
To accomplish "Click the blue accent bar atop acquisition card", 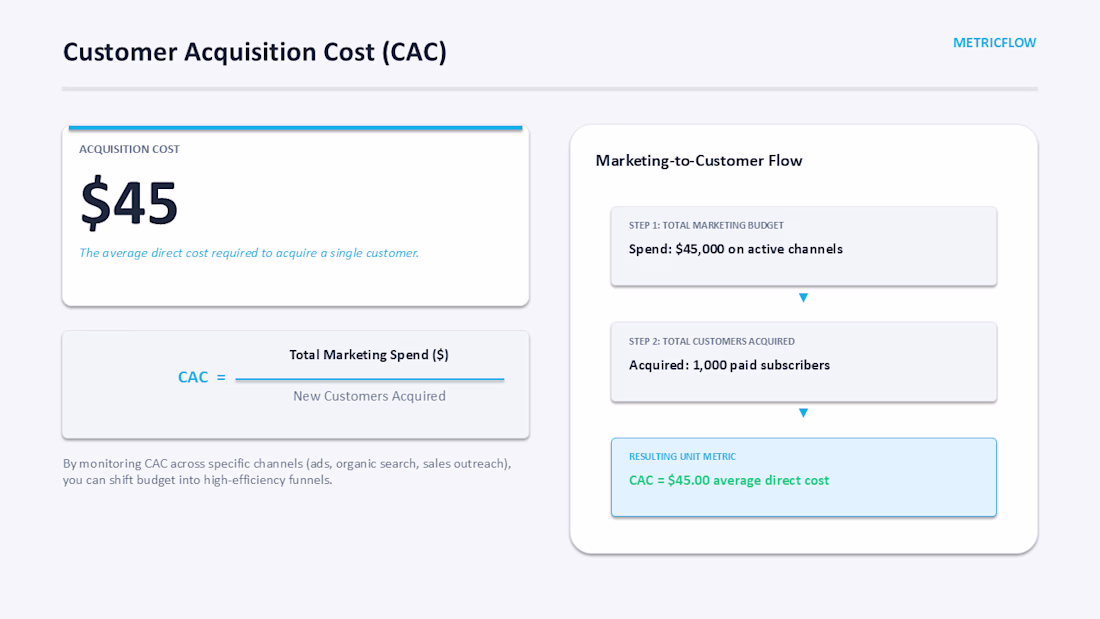I will (295, 128).
